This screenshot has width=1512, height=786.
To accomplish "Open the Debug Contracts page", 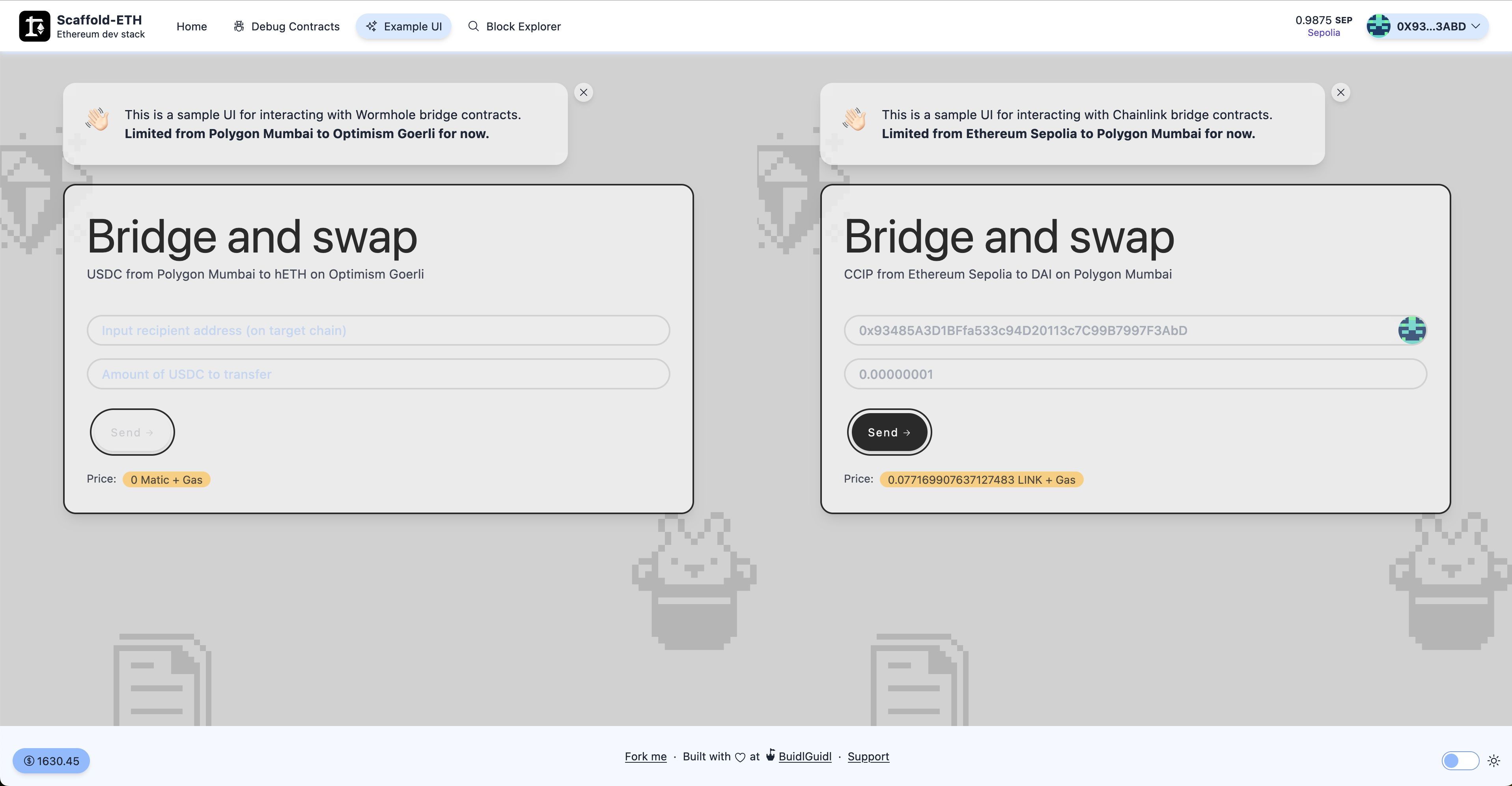I will click(x=286, y=26).
